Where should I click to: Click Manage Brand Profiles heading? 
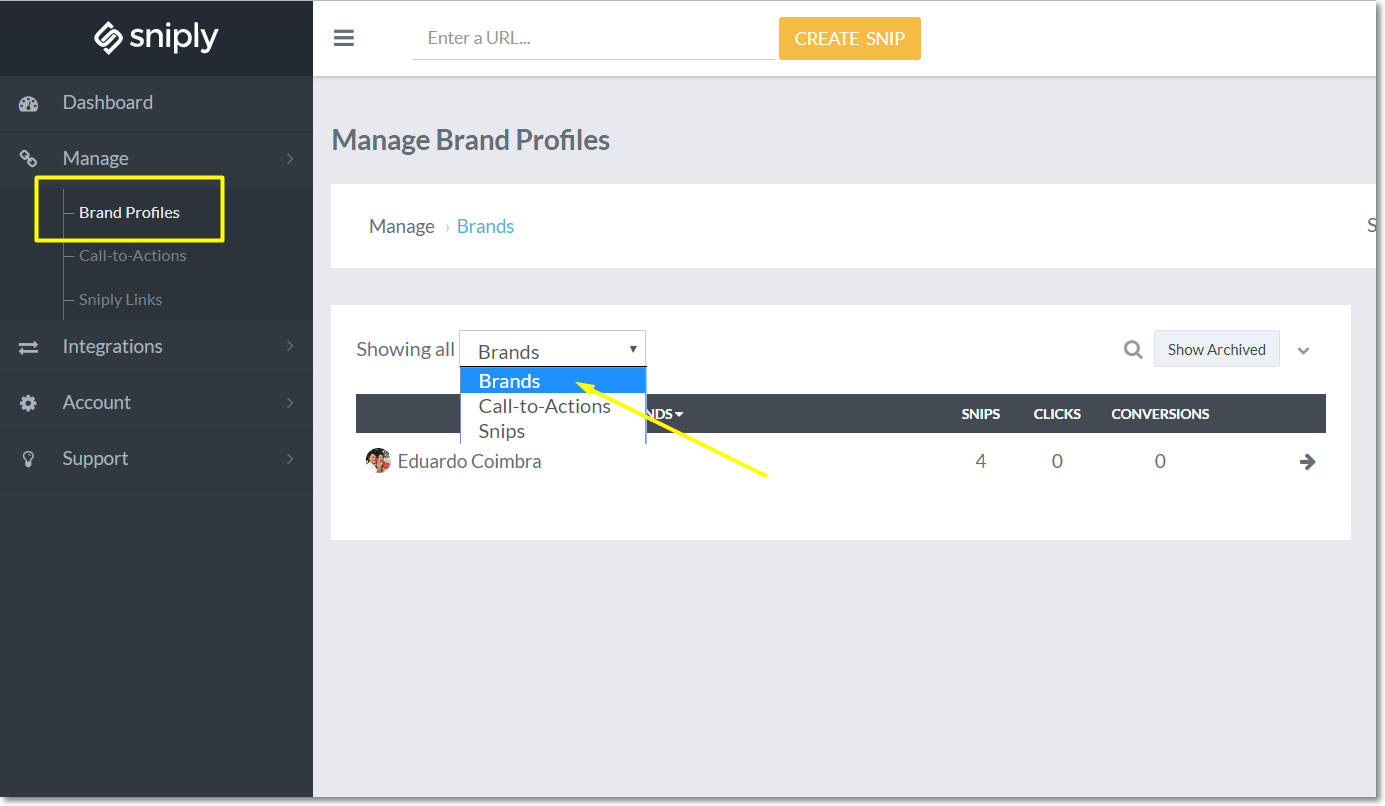(x=471, y=140)
